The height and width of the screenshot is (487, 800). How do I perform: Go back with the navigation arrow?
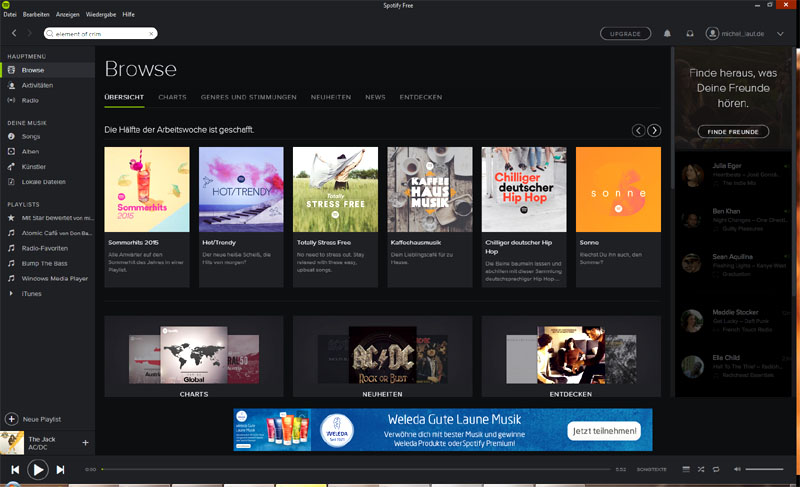pos(14,33)
